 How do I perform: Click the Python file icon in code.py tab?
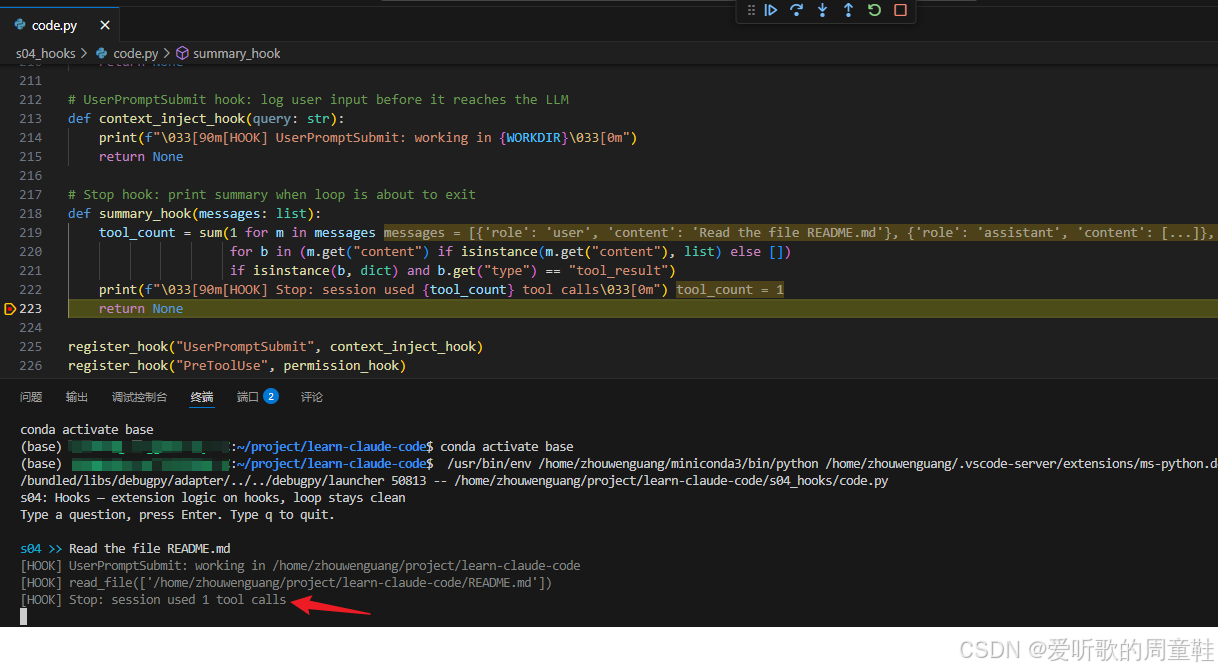tap(20, 25)
